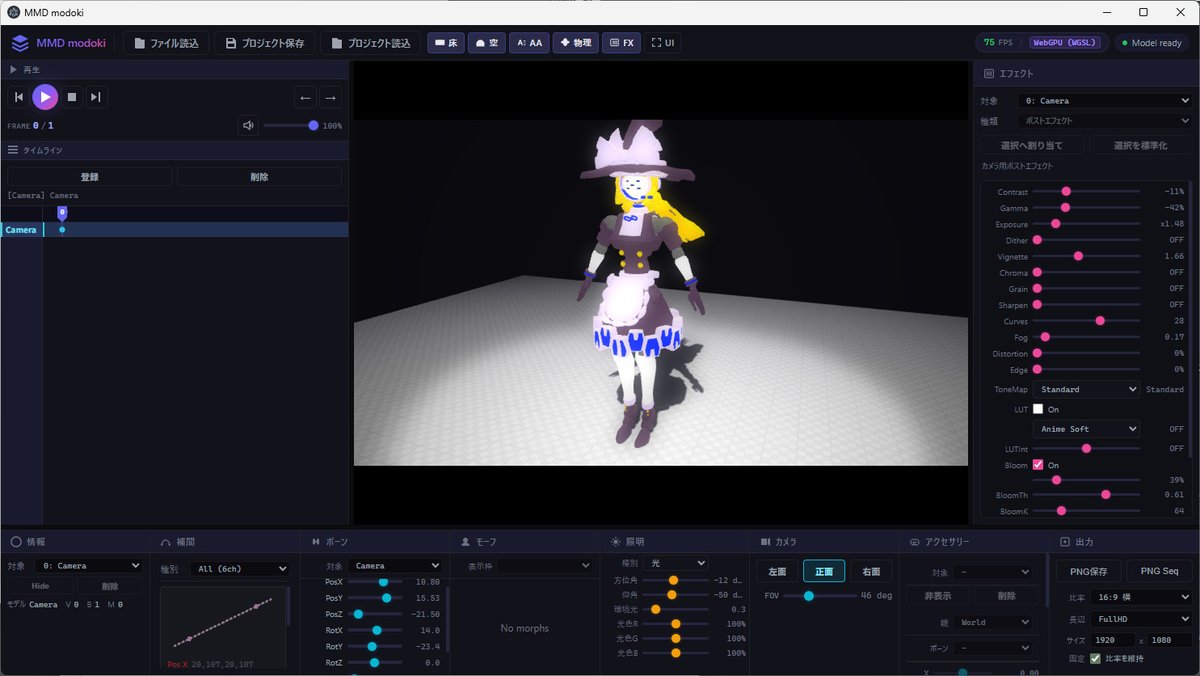This screenshot has width=1200, height=676.
Task: Register keyframe with 登録 button
Action: (89, 176)
